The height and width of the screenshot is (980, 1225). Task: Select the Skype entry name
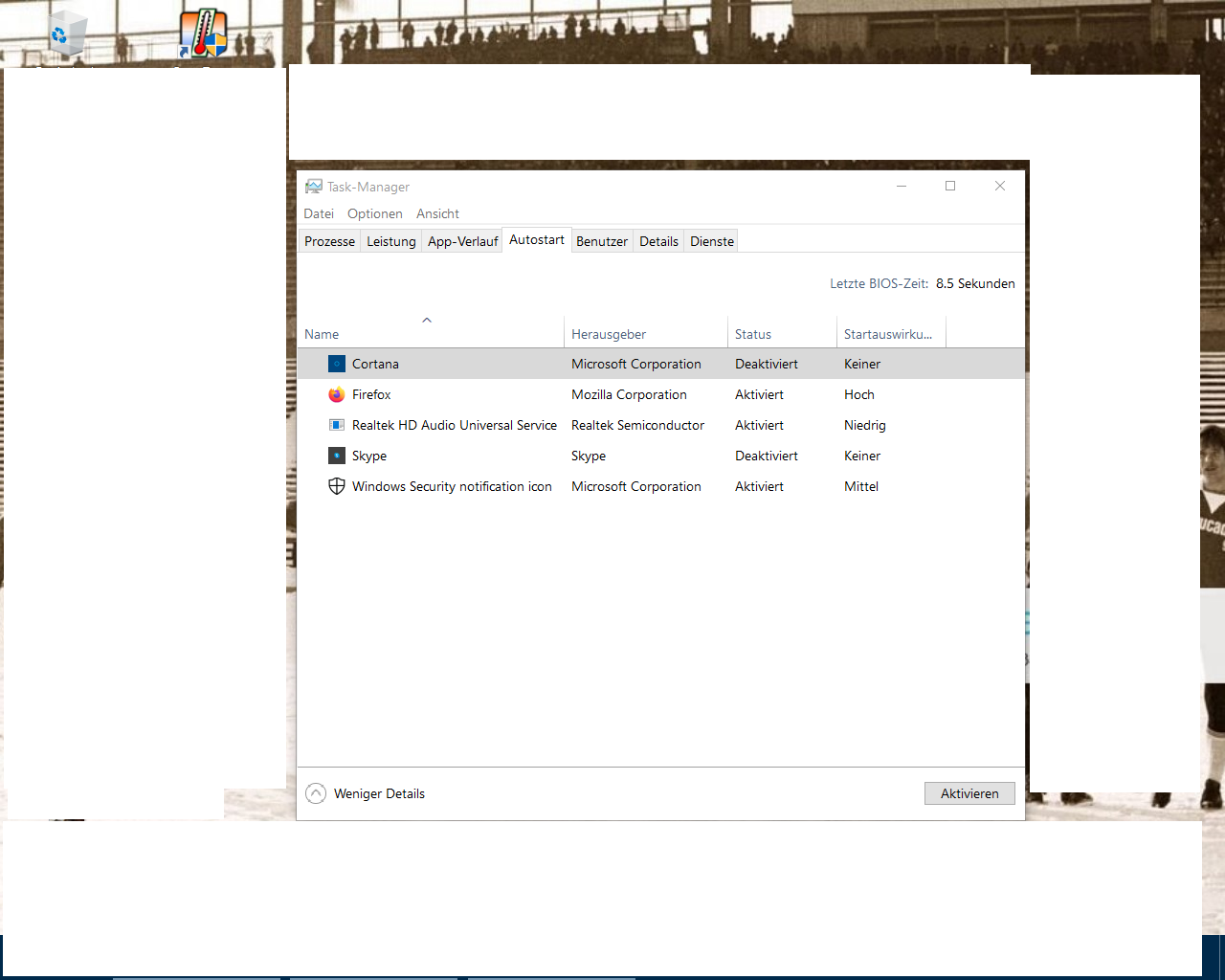coord(369,456)
